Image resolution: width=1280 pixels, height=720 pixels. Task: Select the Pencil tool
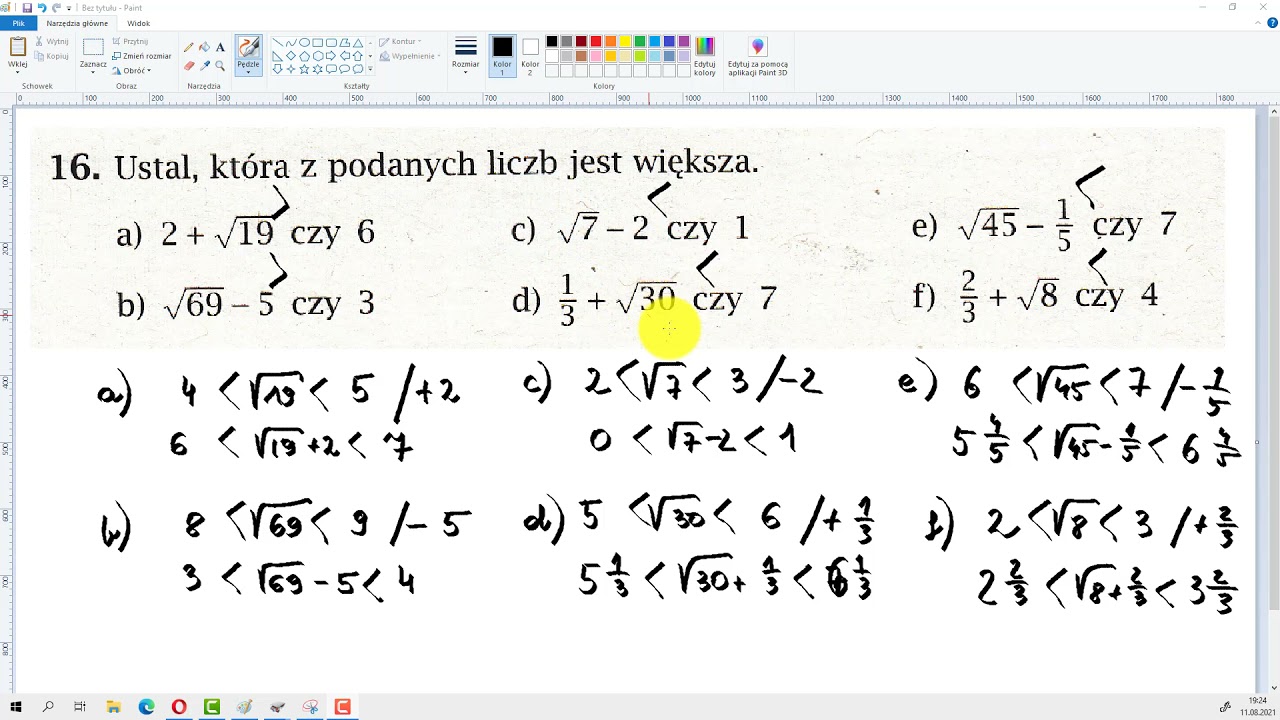189,47
